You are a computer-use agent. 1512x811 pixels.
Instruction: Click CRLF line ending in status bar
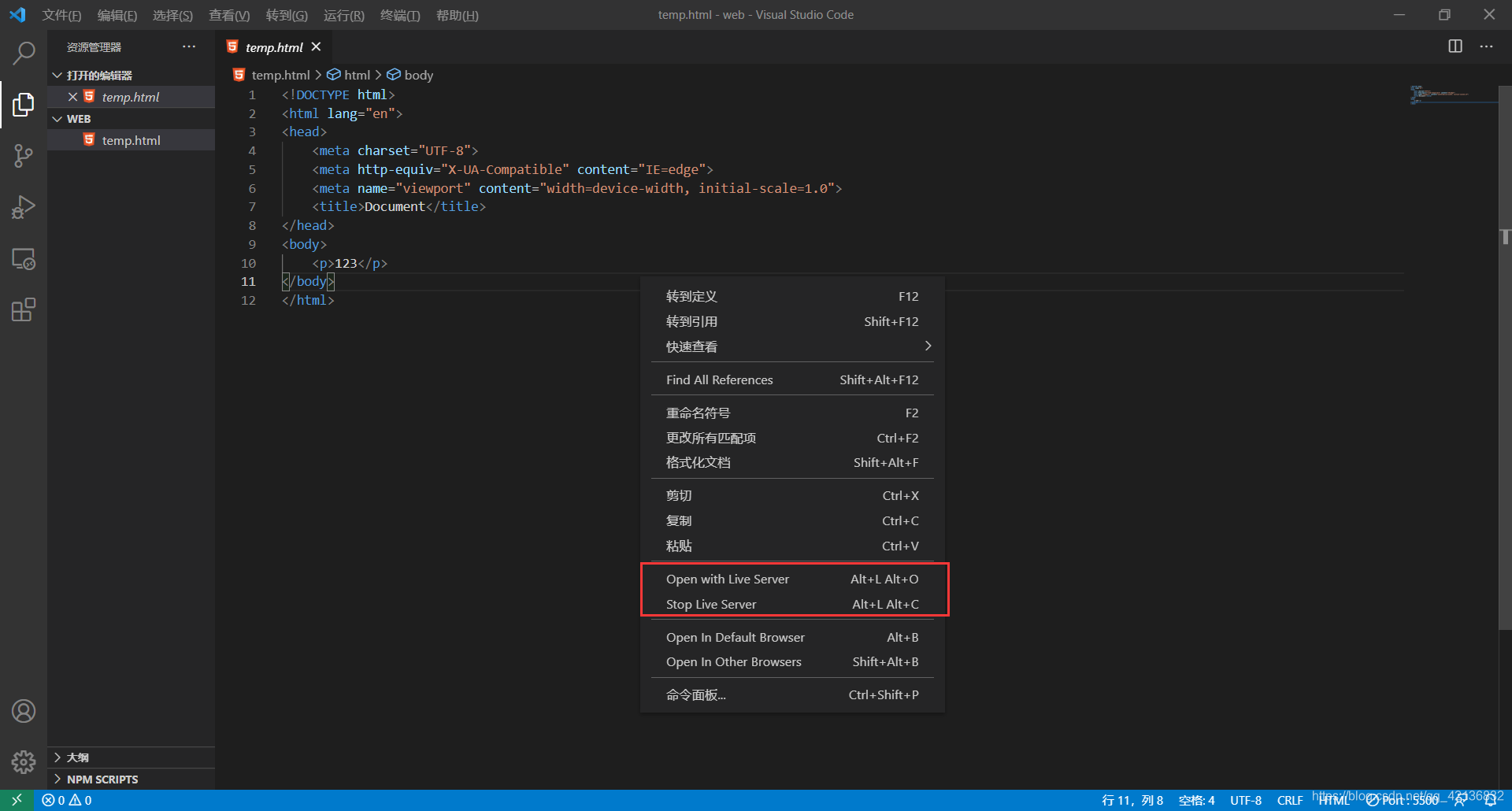[x=1290, y=800]
